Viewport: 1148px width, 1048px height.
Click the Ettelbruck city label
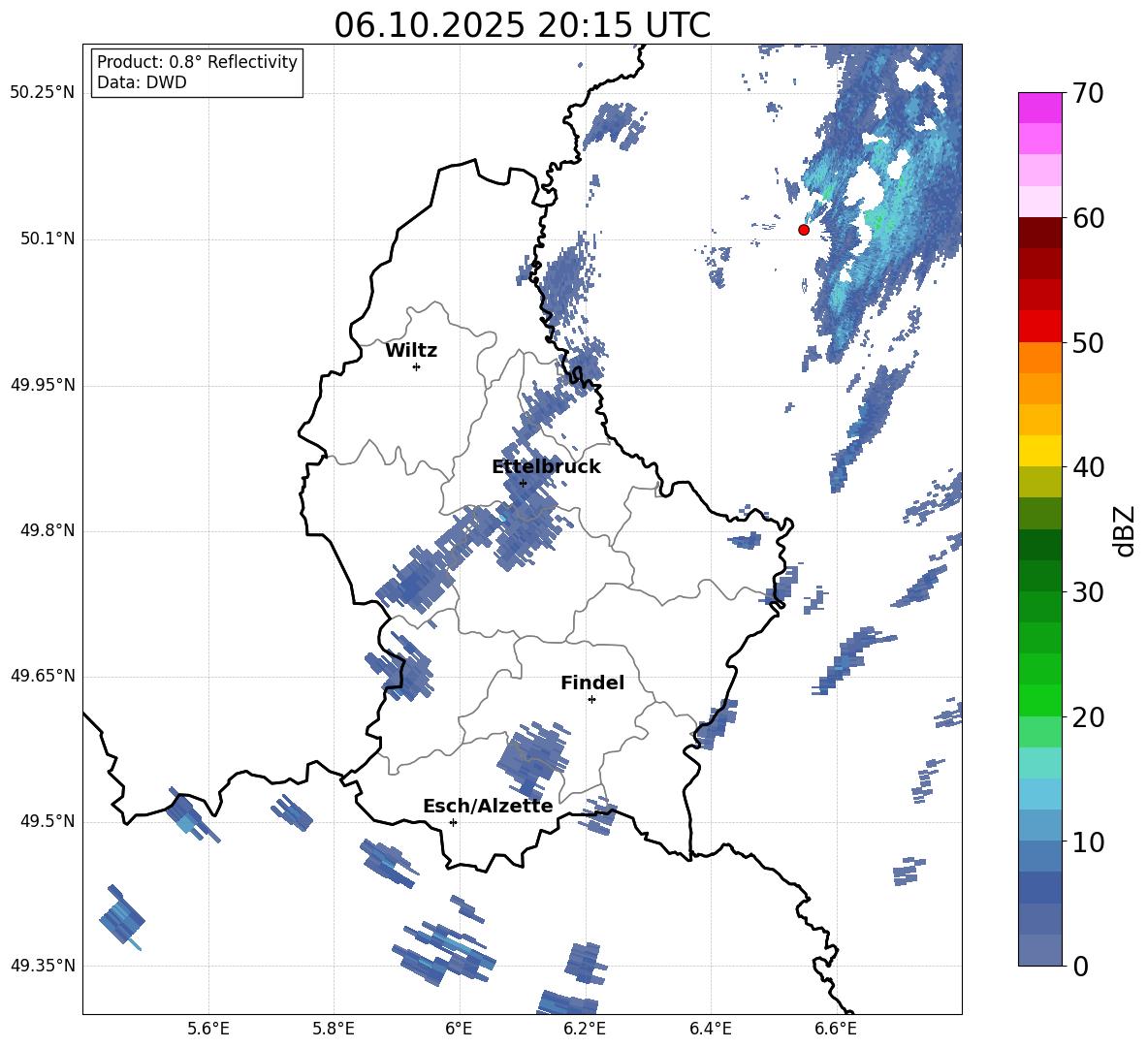pos(546,467)
